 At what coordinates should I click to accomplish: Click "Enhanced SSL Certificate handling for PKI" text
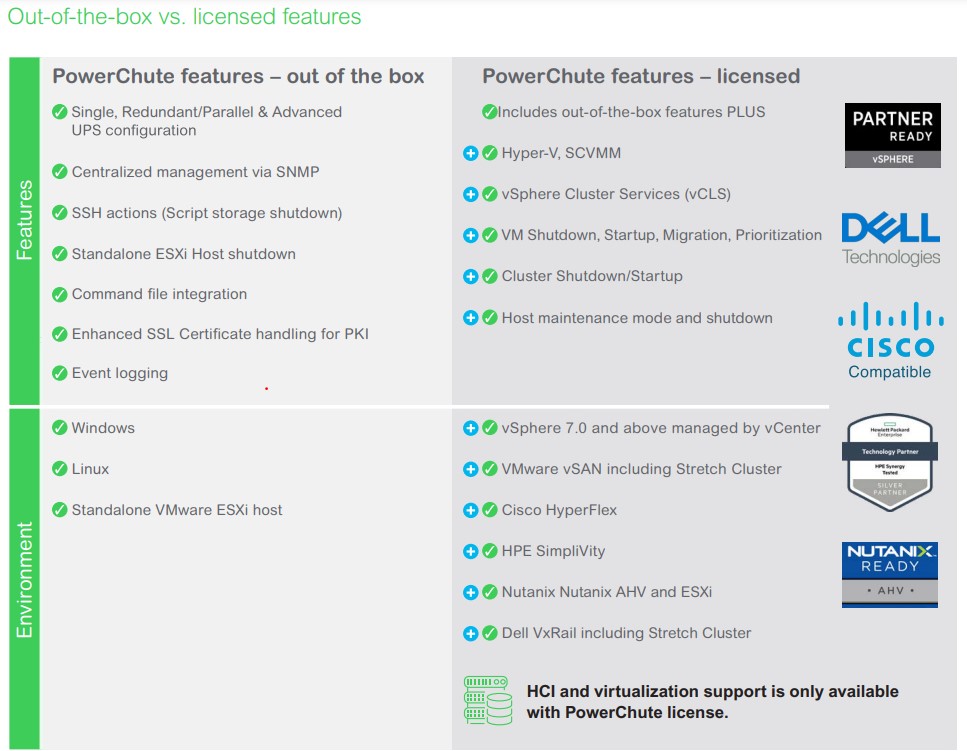point(220,334)
